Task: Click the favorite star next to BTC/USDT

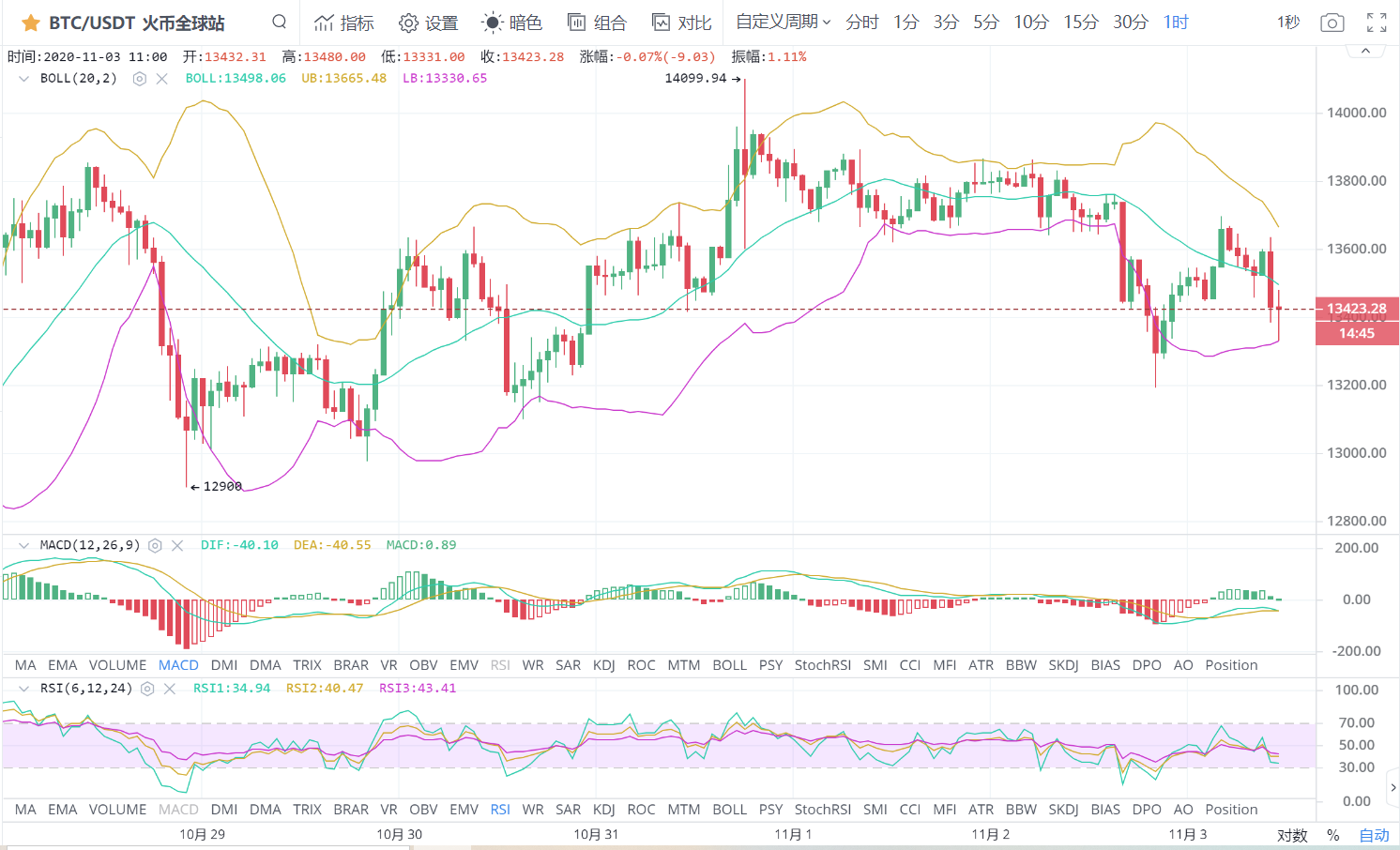Action: (x=30, y=23)
